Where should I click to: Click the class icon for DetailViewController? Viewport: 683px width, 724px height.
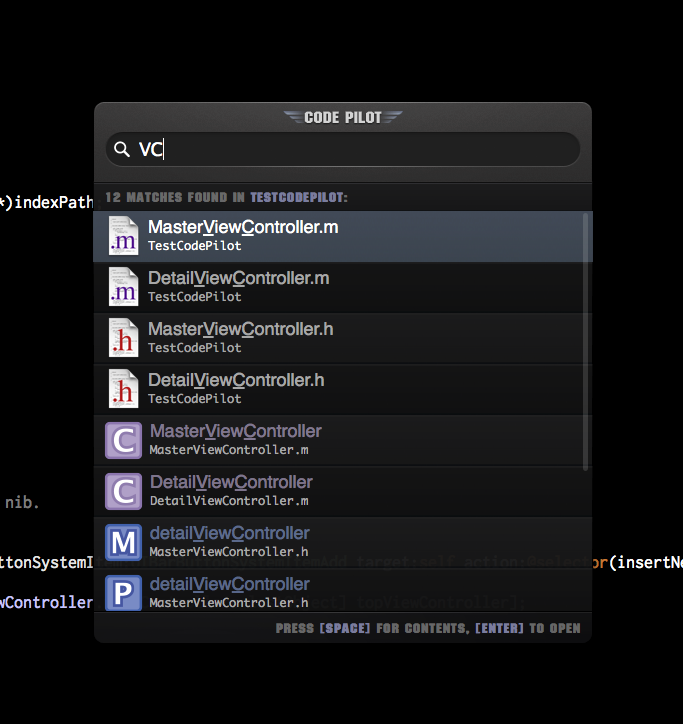click(123, 491)
